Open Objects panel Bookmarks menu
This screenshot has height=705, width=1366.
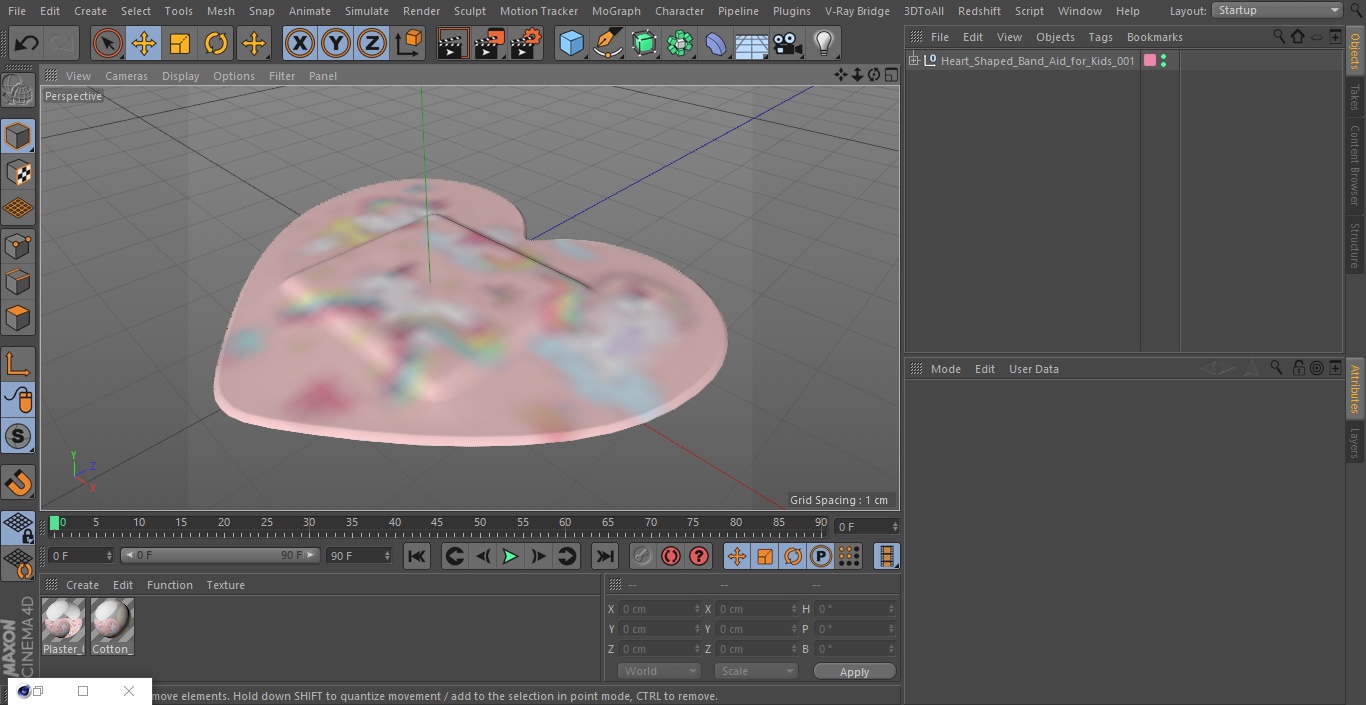point(1154,37)
